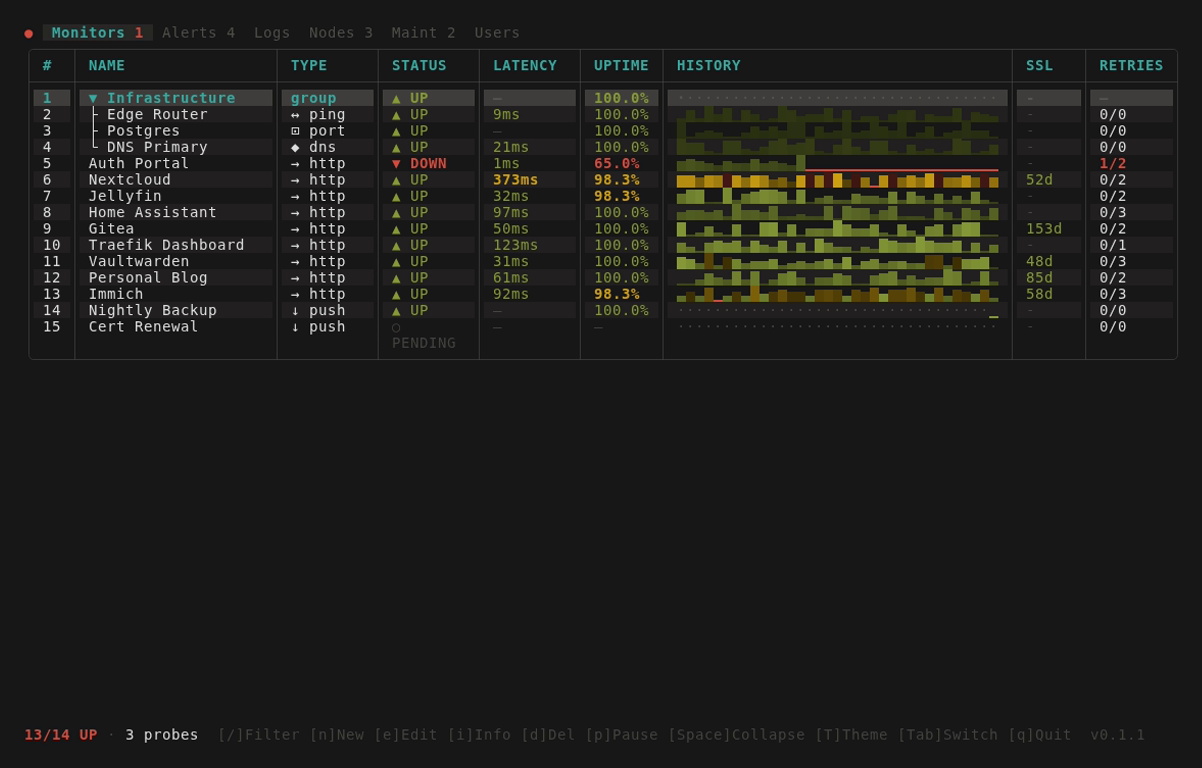The width and height of the screenshot is (1202, 768).
Task: Select the Jellyfin monitor
Action: point(603,196)
